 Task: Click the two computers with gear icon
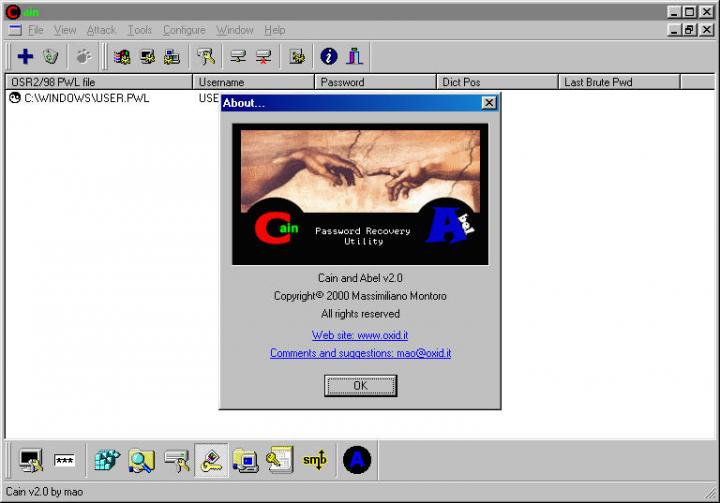point(172,57)
